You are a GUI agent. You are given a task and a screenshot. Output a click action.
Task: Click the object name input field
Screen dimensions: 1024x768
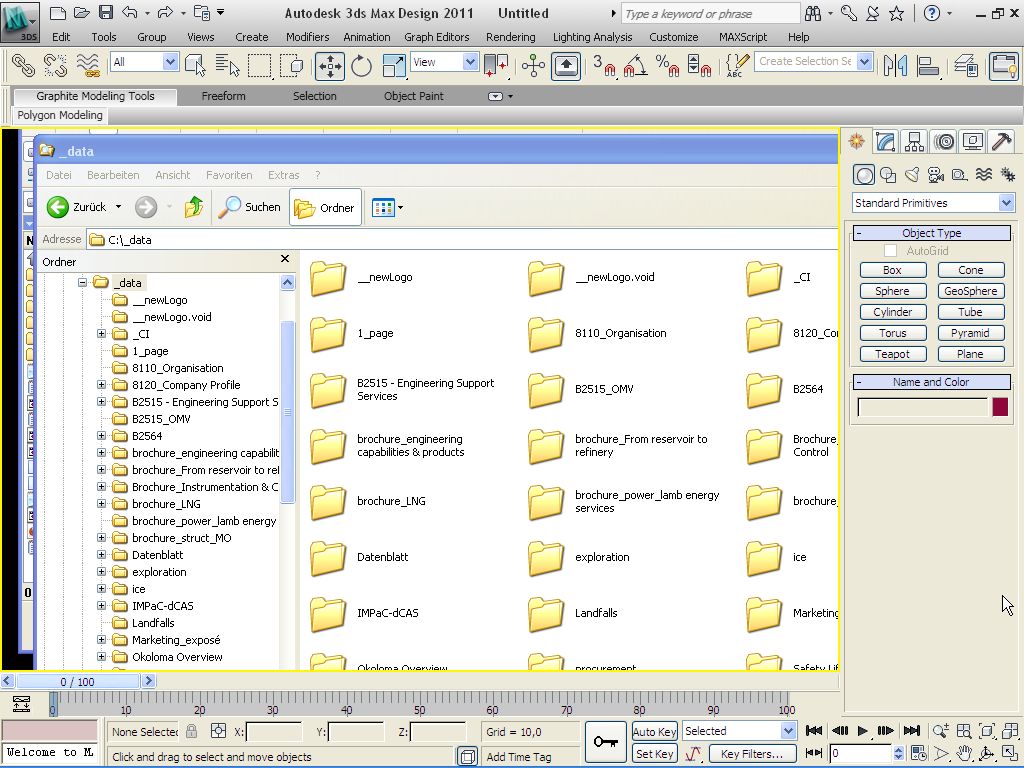tap(923, 408)
